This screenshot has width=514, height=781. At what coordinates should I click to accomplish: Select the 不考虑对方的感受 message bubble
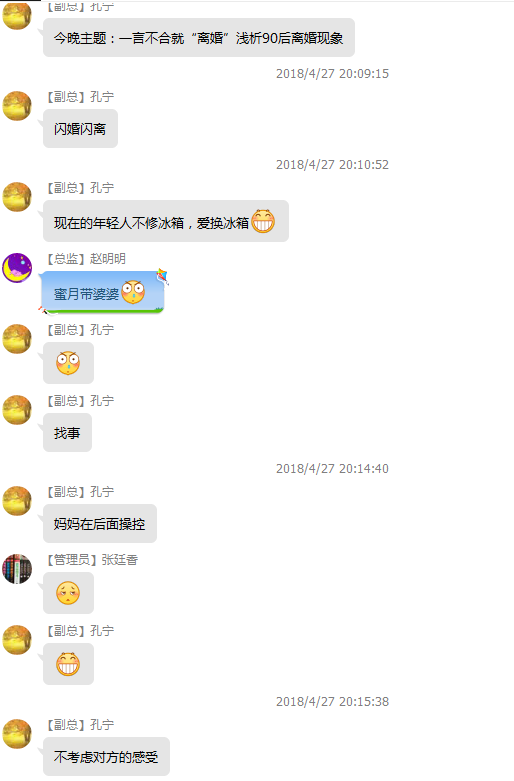pyautogui.click(x=106, y=757)
